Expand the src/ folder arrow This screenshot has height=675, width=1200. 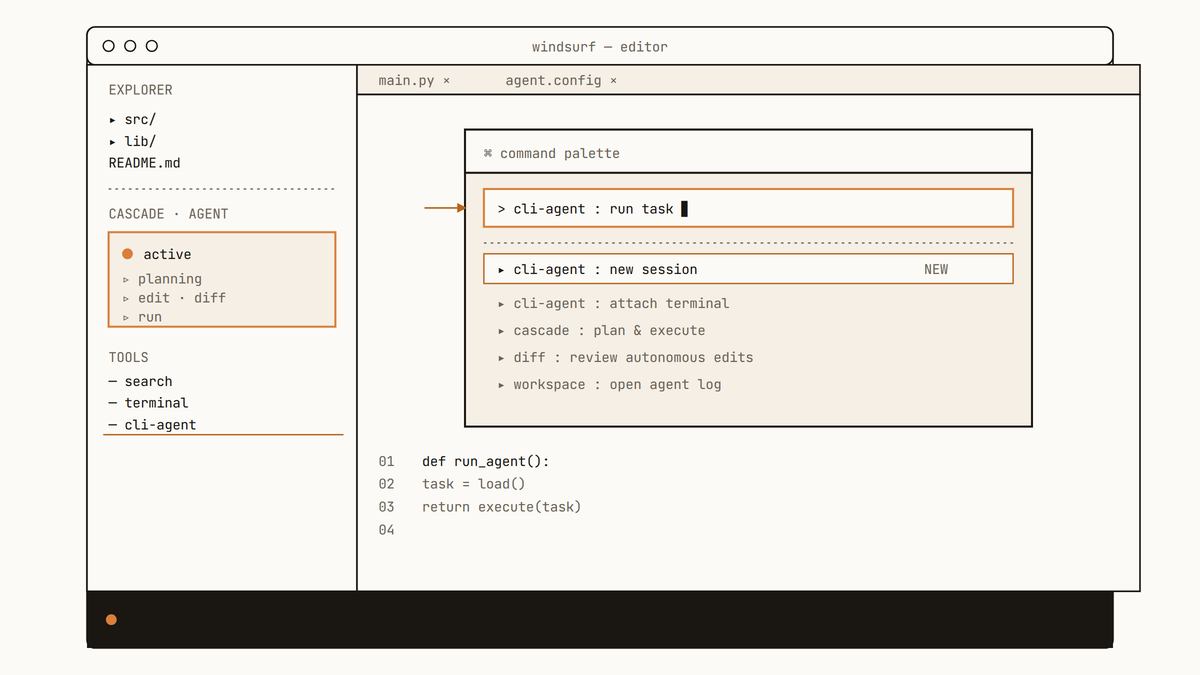pyautogui.click(x=113, y=120)
